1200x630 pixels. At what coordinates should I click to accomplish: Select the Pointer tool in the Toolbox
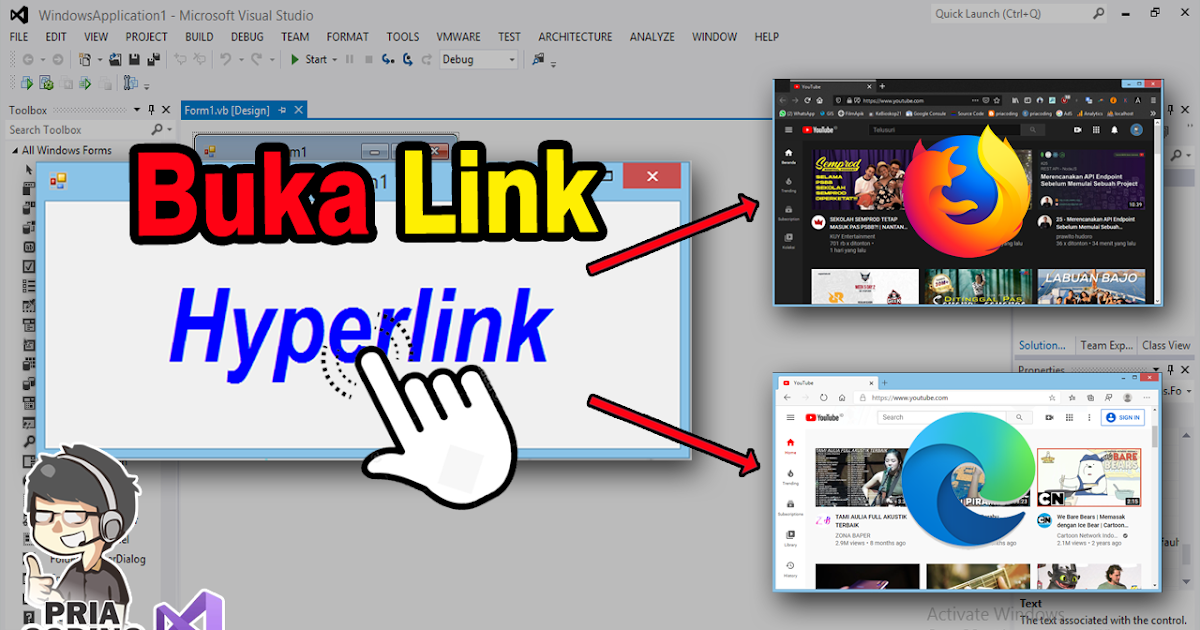[x=28, y=169]
